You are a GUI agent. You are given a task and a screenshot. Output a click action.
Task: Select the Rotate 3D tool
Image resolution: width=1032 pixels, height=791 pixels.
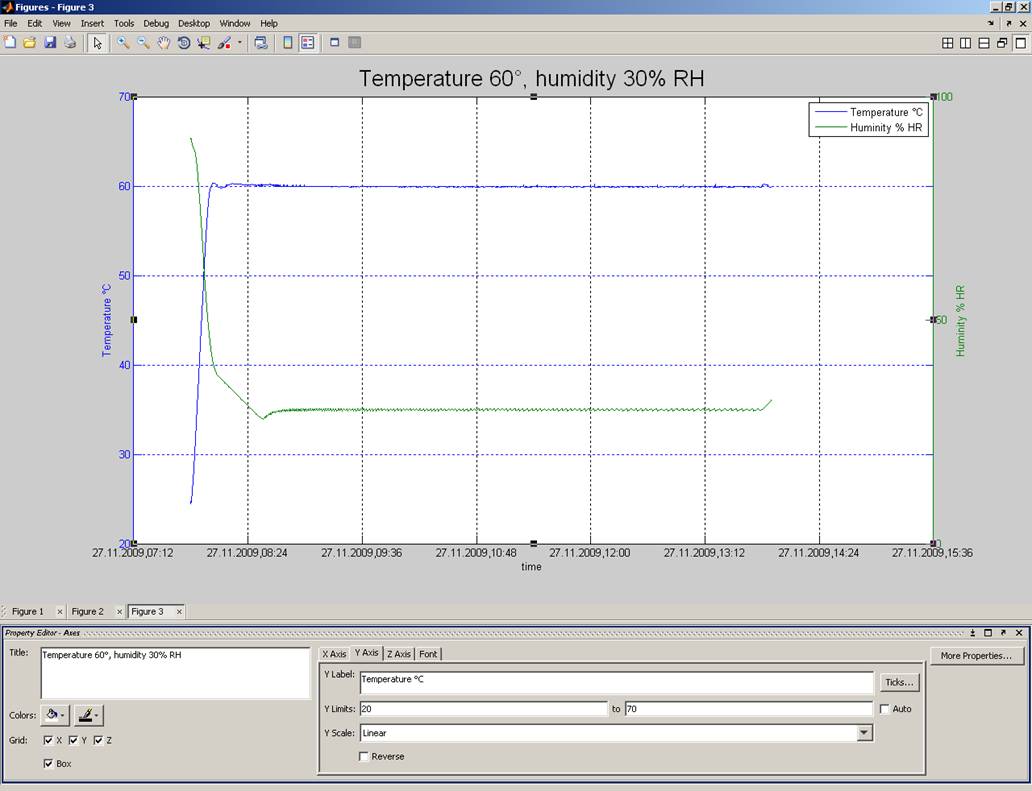(184, 43)
